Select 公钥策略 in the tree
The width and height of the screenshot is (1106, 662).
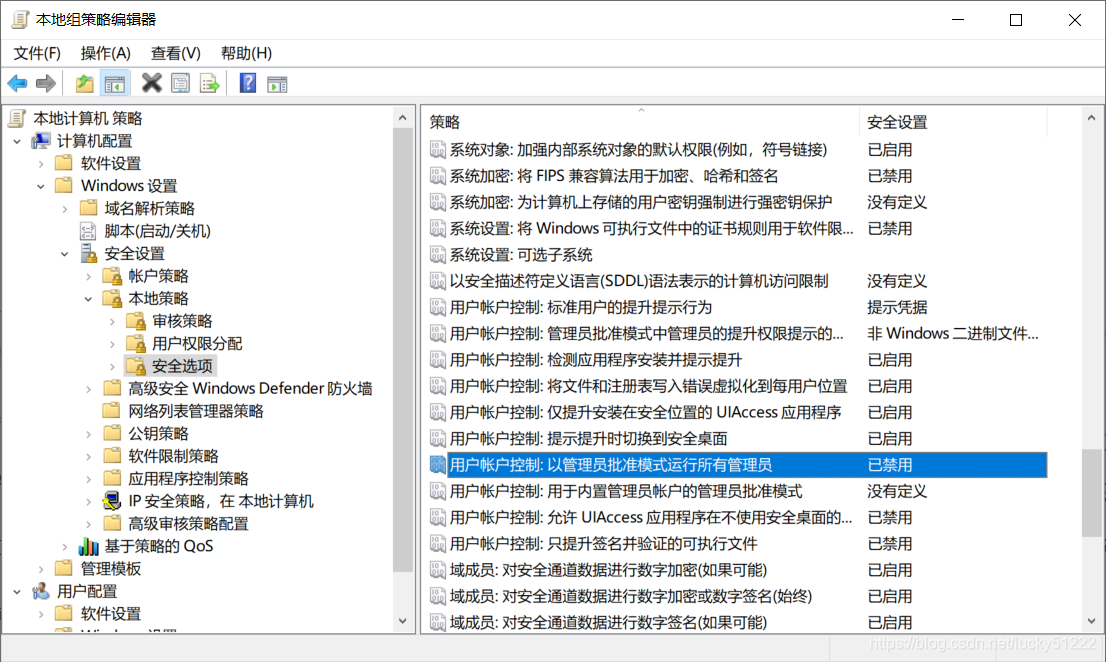pyautogui.click(x=158, y=434)
